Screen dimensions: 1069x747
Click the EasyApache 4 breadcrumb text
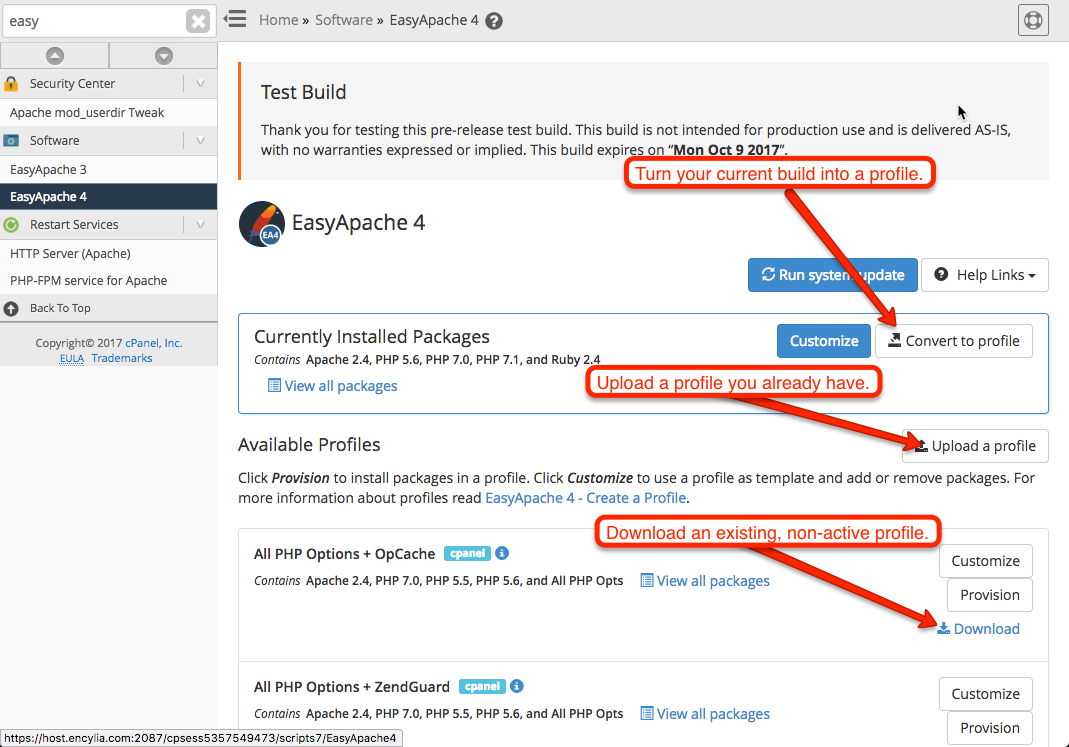click(434, 20)
